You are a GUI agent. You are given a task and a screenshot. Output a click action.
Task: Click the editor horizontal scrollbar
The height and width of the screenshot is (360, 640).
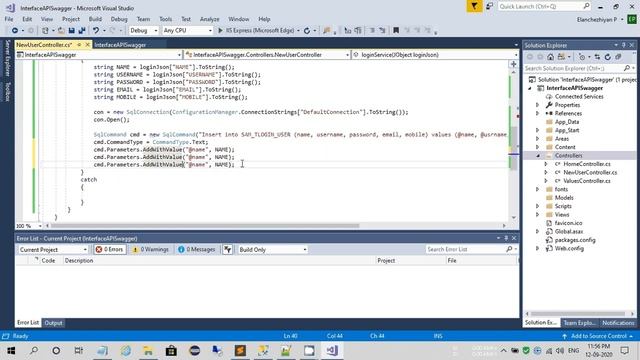[204, 225]
